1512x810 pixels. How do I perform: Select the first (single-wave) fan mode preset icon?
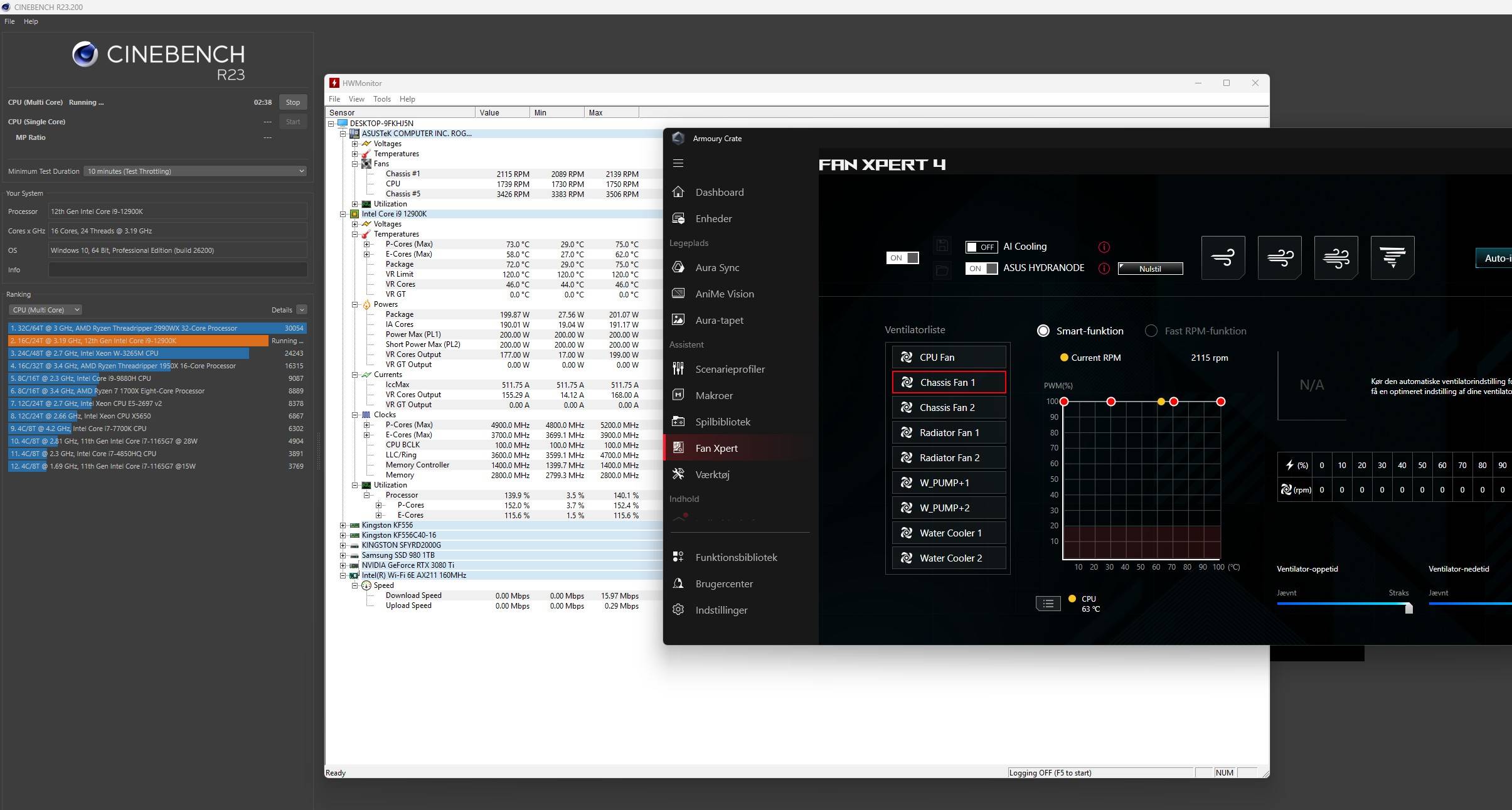pyautogui.click(x=1223, y=258)
